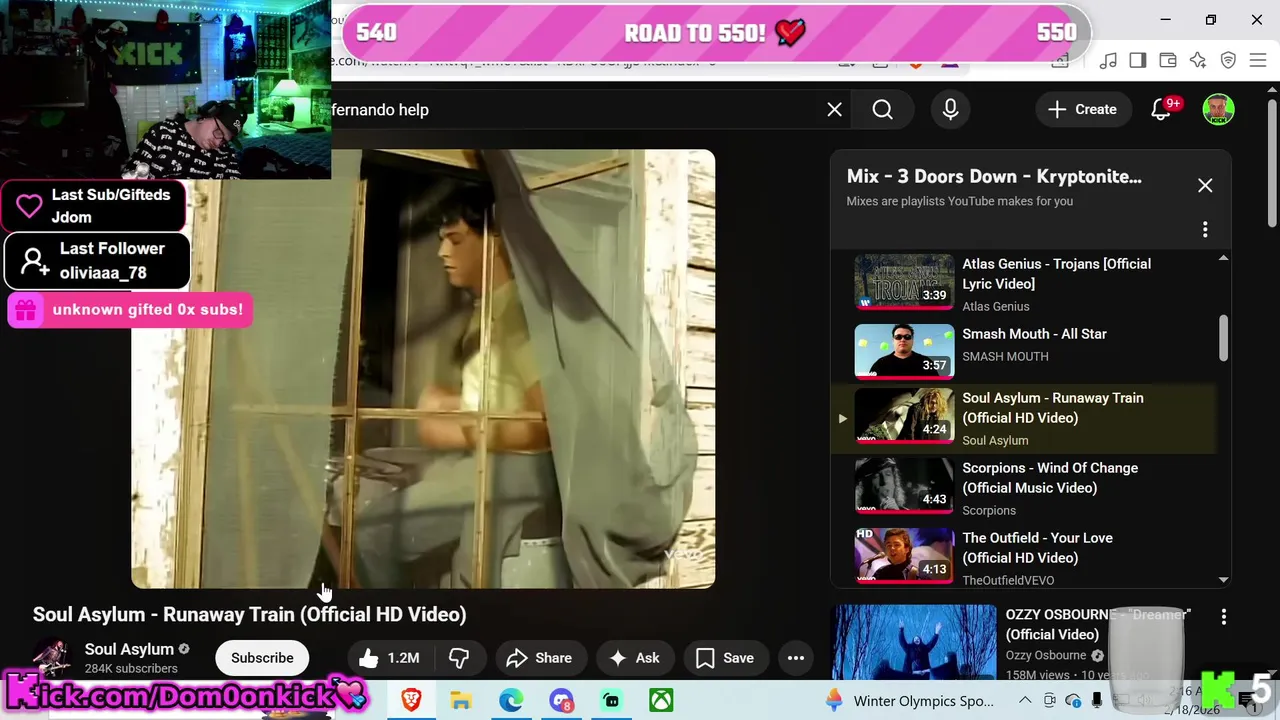Open the YouTube account avatar menu
This screenshot has height=720, width=1280.
click(x=1218, y=110)
